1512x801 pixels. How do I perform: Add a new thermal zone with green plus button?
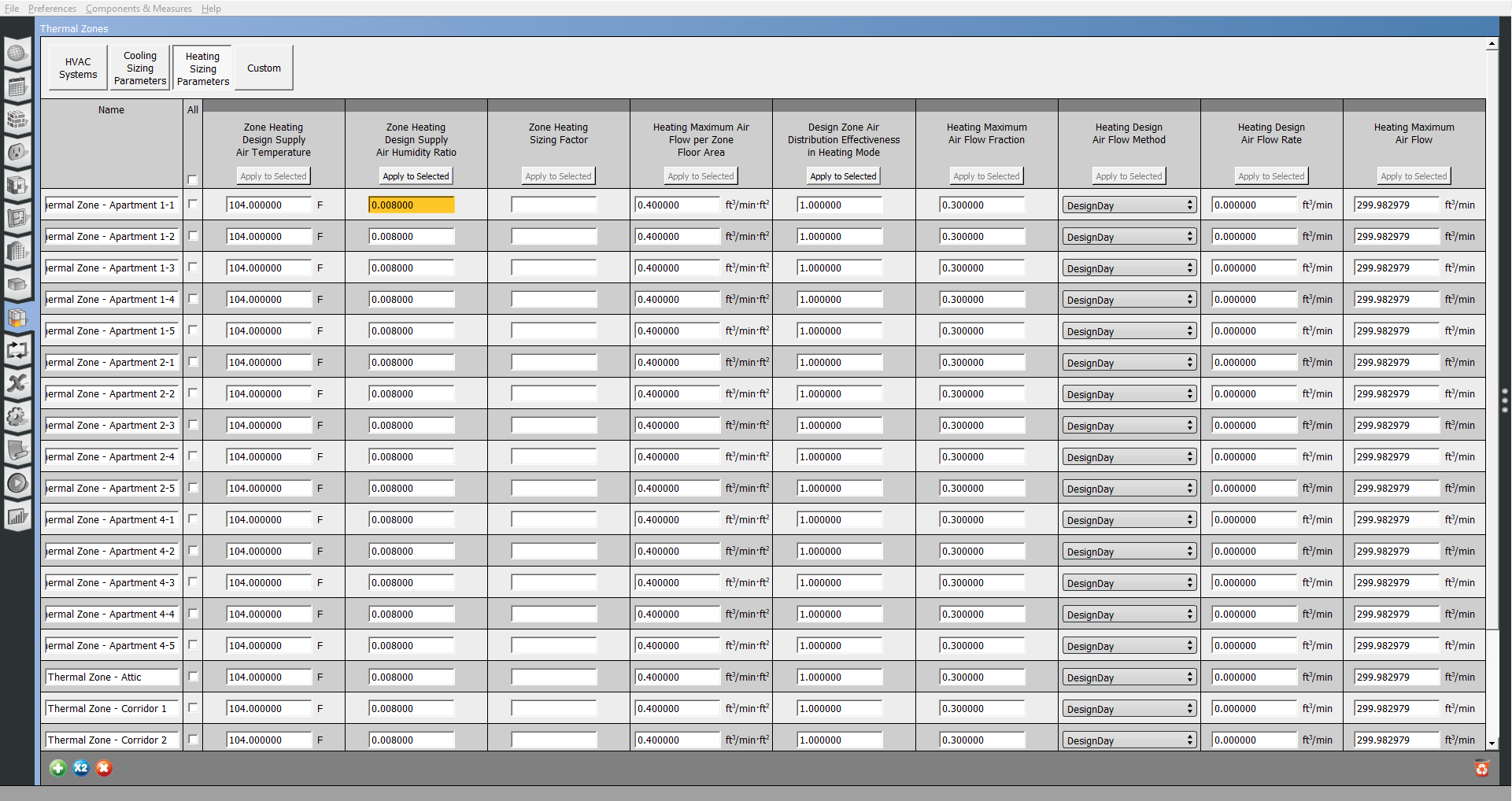[x=57, y=768]
